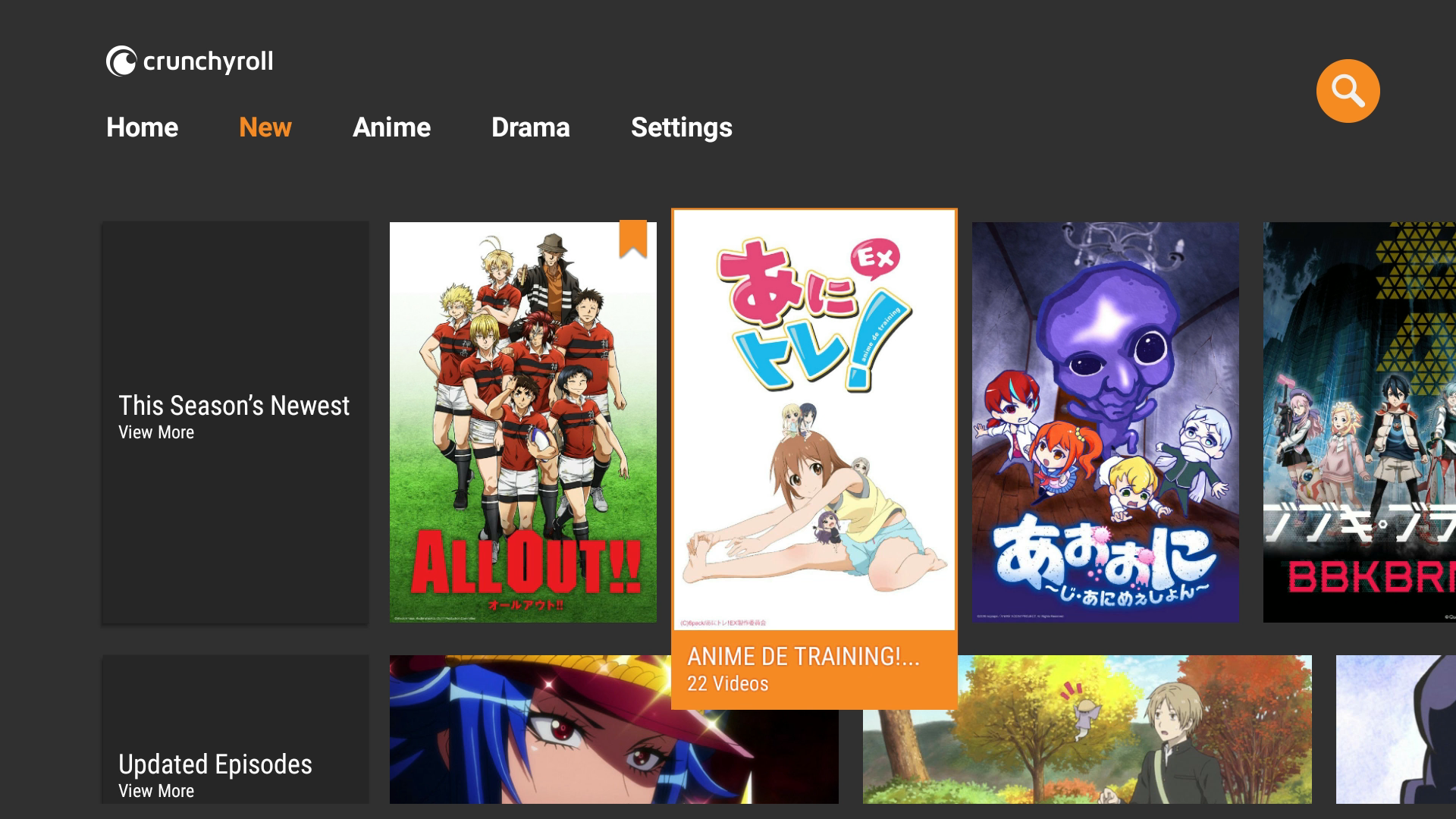Click the Crunchyroll logo
Image resolution: width=1456 pixels, height=819 pixels.
pyautogui.click(x=190, y=61)
